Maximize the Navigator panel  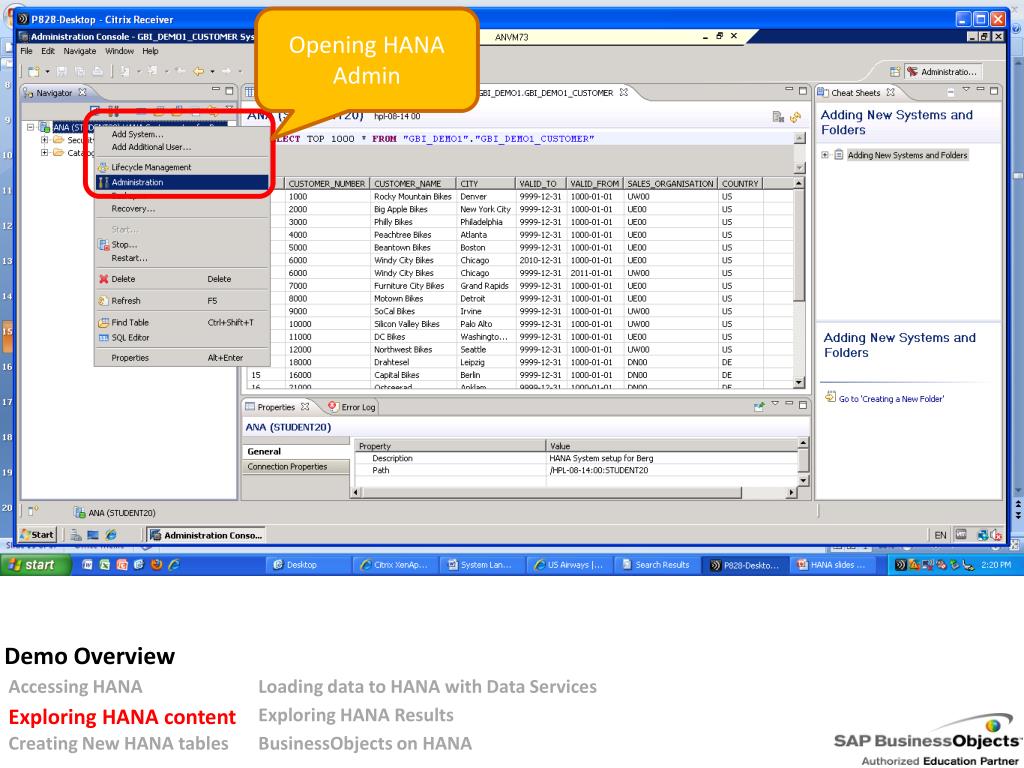coord(229,91)
